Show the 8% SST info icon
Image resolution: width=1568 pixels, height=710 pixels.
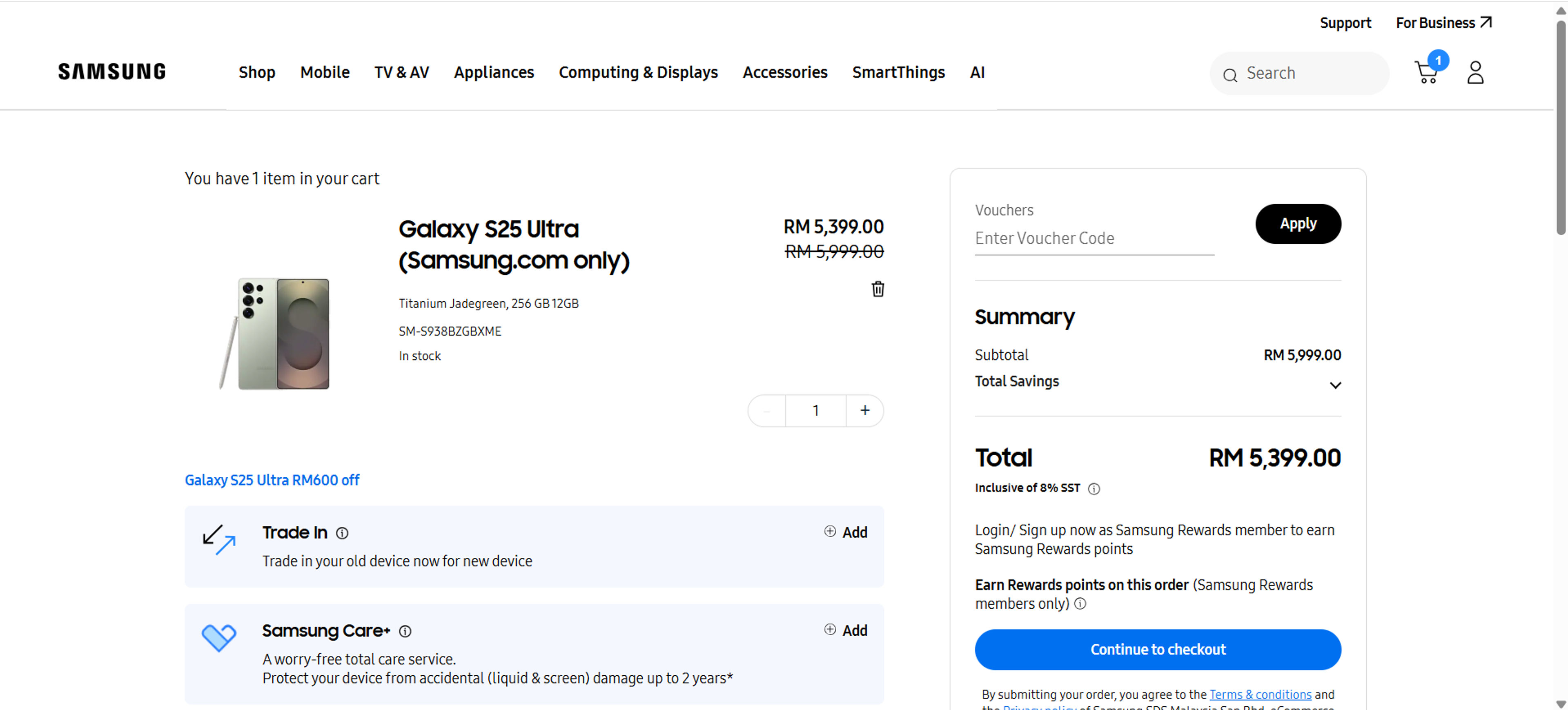[x=1094, y=489]
